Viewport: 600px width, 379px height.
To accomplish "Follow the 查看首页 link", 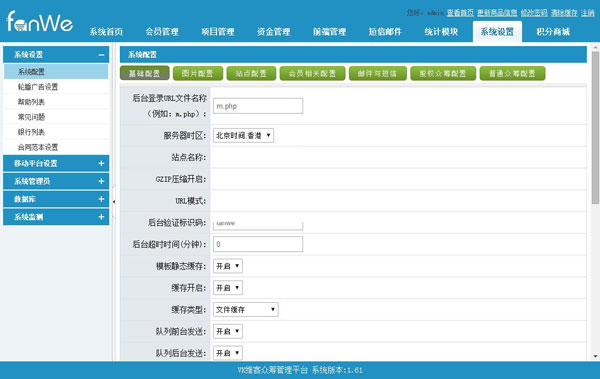I will pos(460,13).
